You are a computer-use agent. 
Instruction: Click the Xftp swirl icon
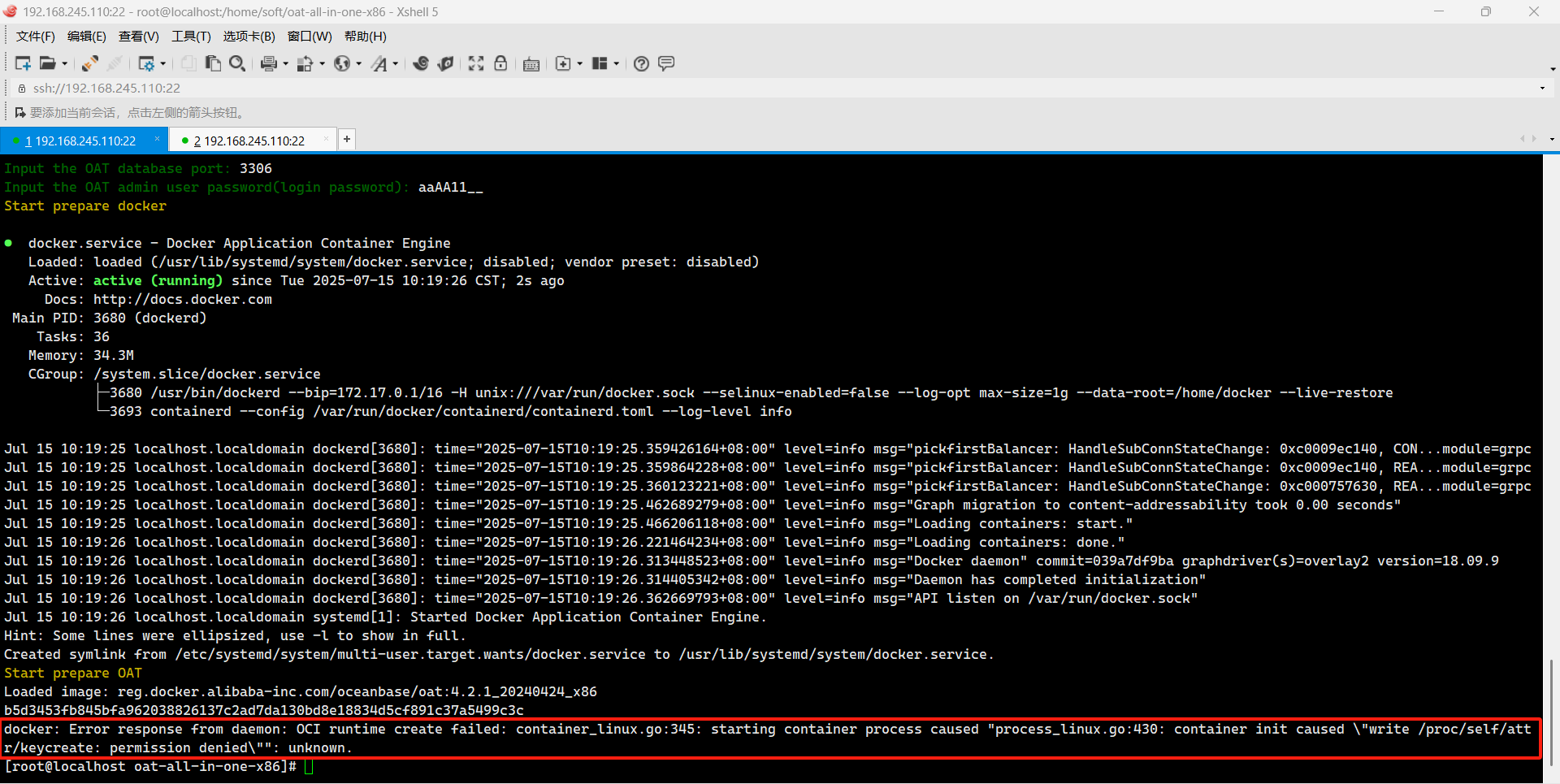421,63
